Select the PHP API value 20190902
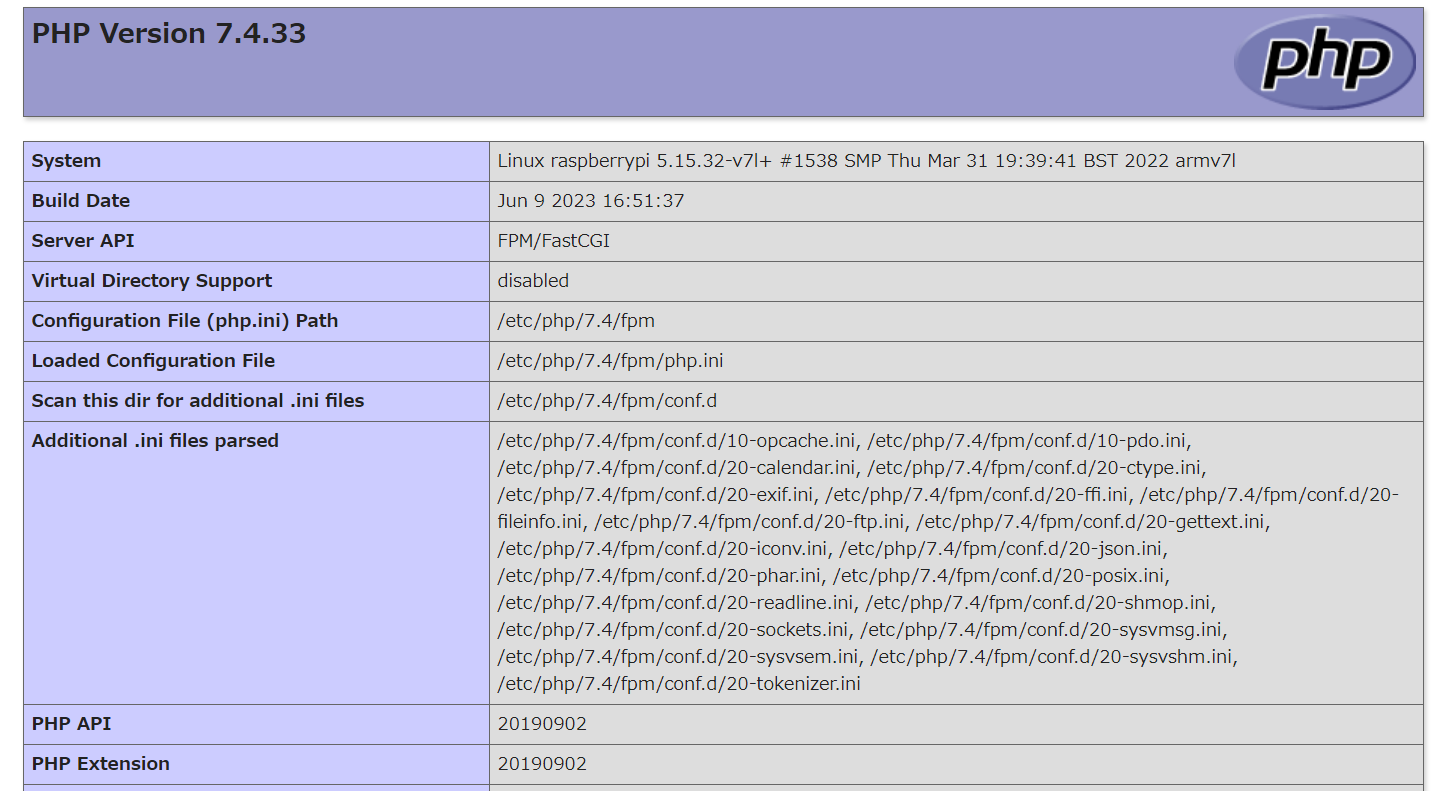This screenshot has height=791, width=1445. 542,724
